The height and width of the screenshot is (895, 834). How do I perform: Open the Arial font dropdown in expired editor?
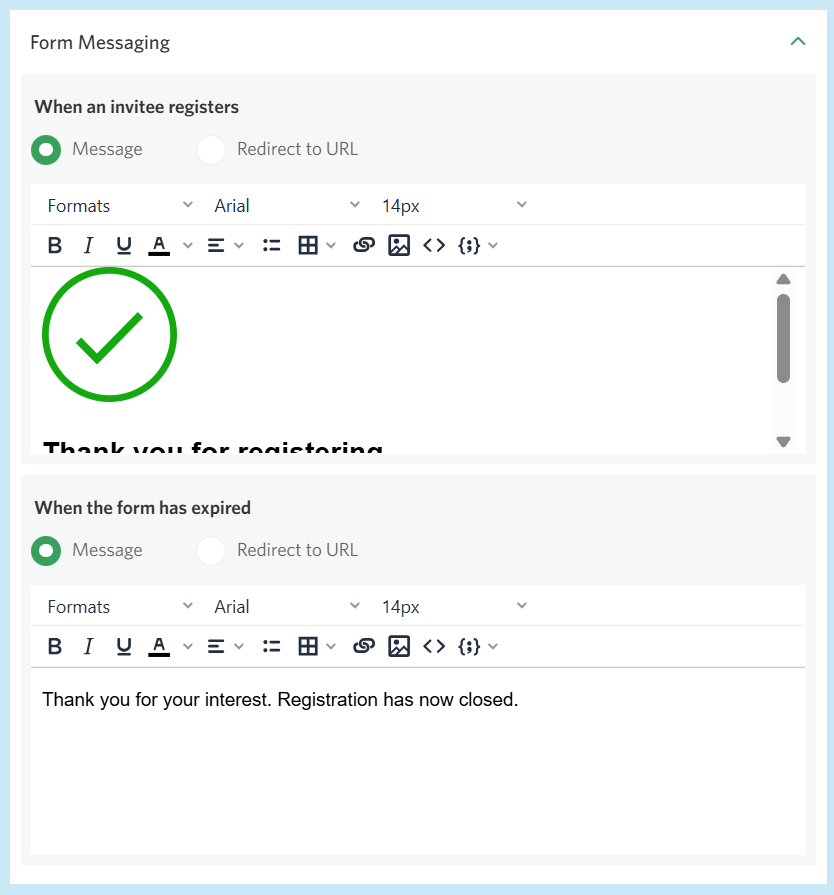[x=287, y=607]
